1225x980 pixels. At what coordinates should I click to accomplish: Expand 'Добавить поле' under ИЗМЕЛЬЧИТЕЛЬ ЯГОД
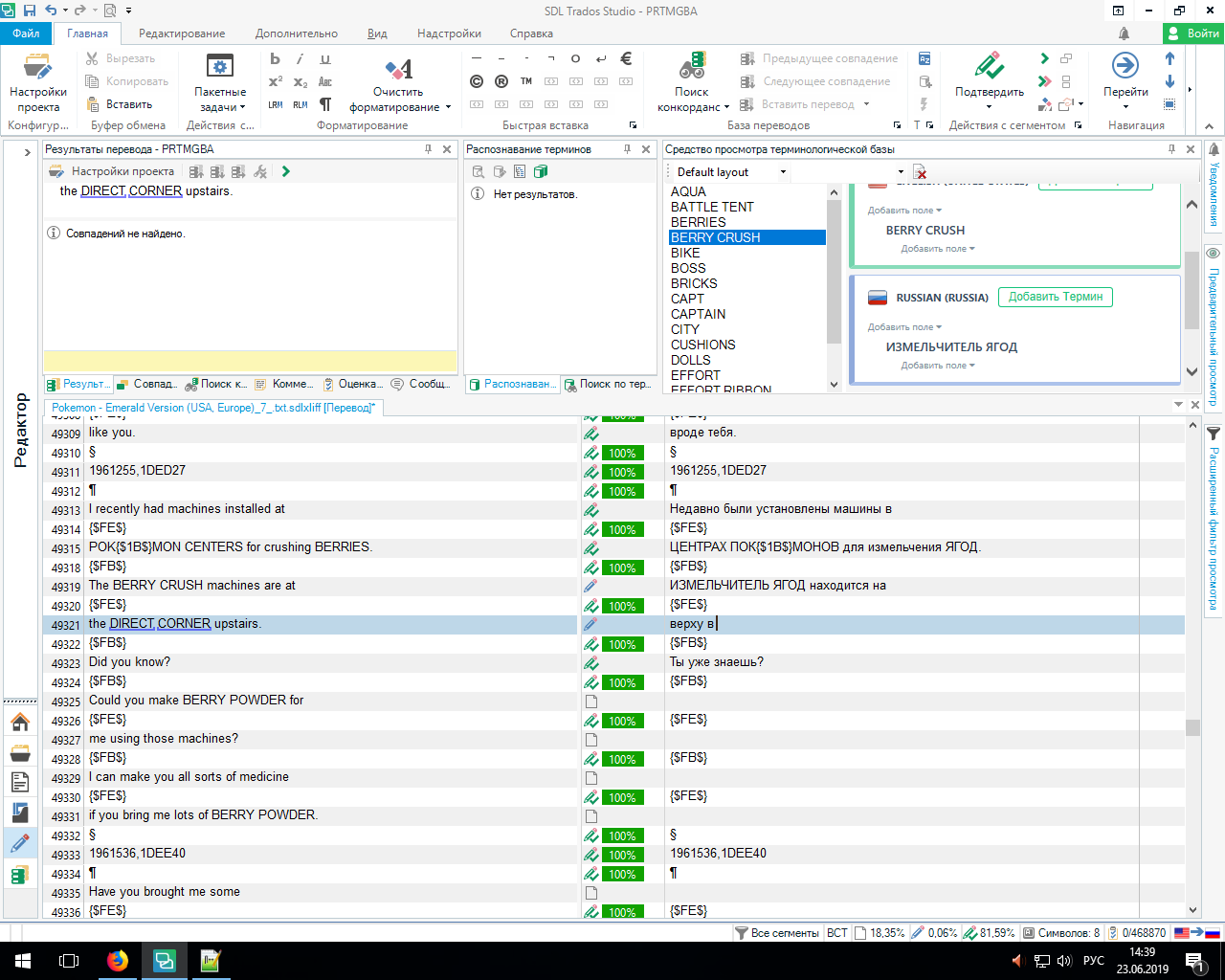tap(937, 366)
